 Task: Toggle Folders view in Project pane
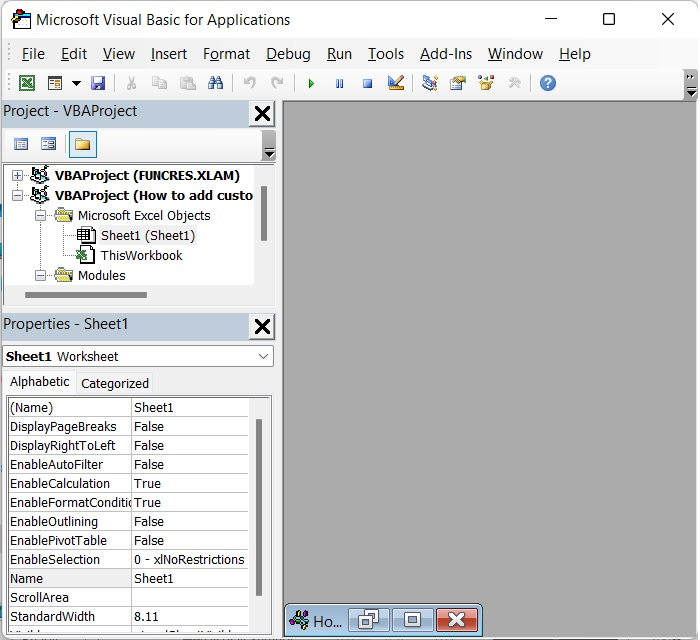point(83,144)
